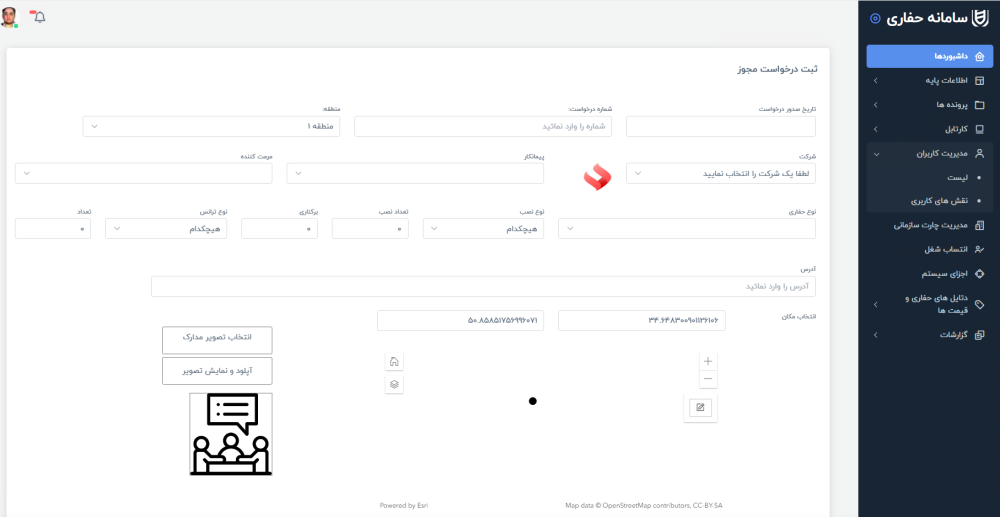Click the آدرس address input field
Image resolution: width=1000 pixels, height=517 pixels.
(483, 286)
